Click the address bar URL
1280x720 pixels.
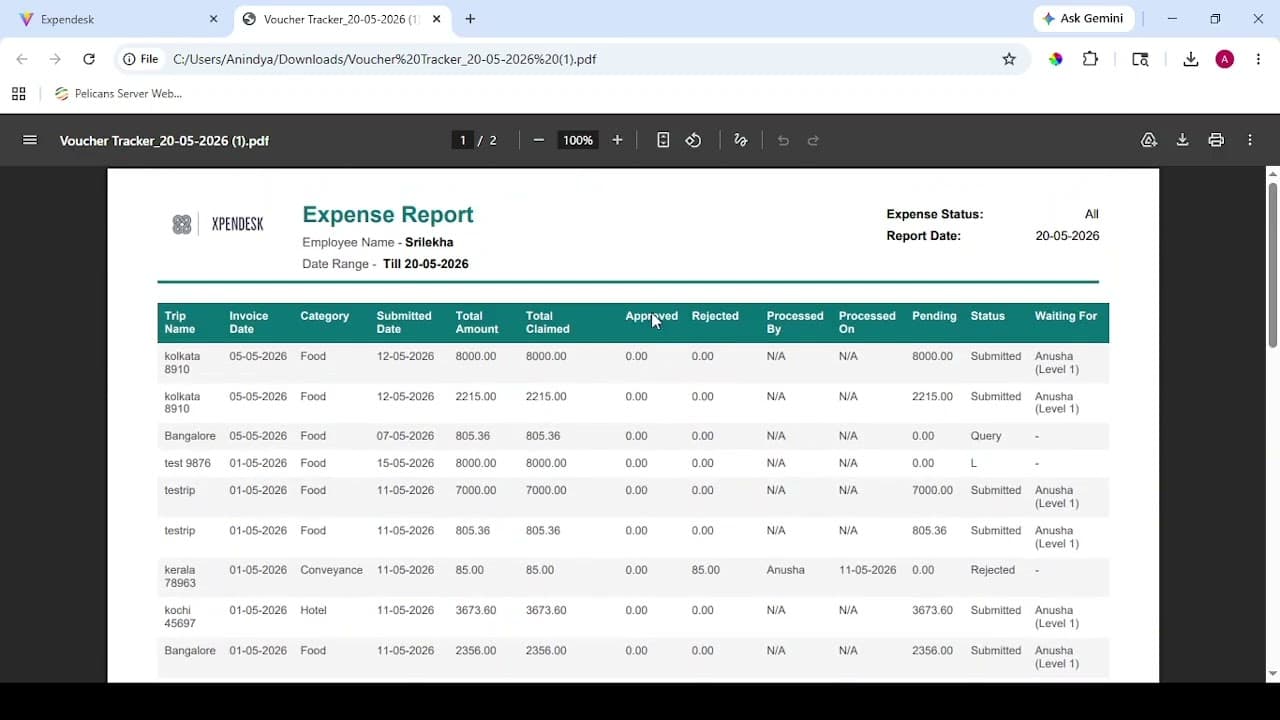[384, 59]
